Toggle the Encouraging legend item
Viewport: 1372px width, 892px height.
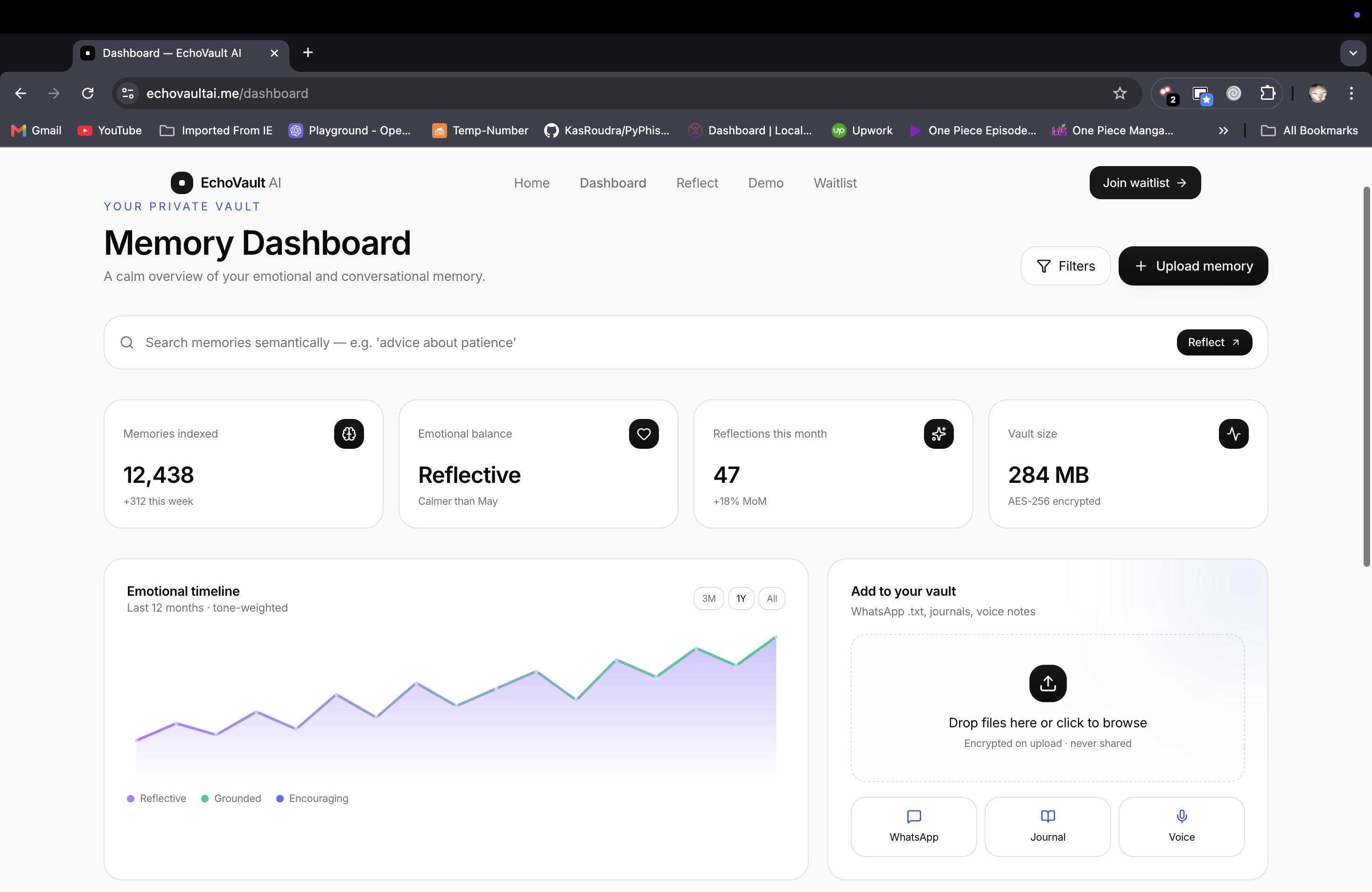point(313,799)
